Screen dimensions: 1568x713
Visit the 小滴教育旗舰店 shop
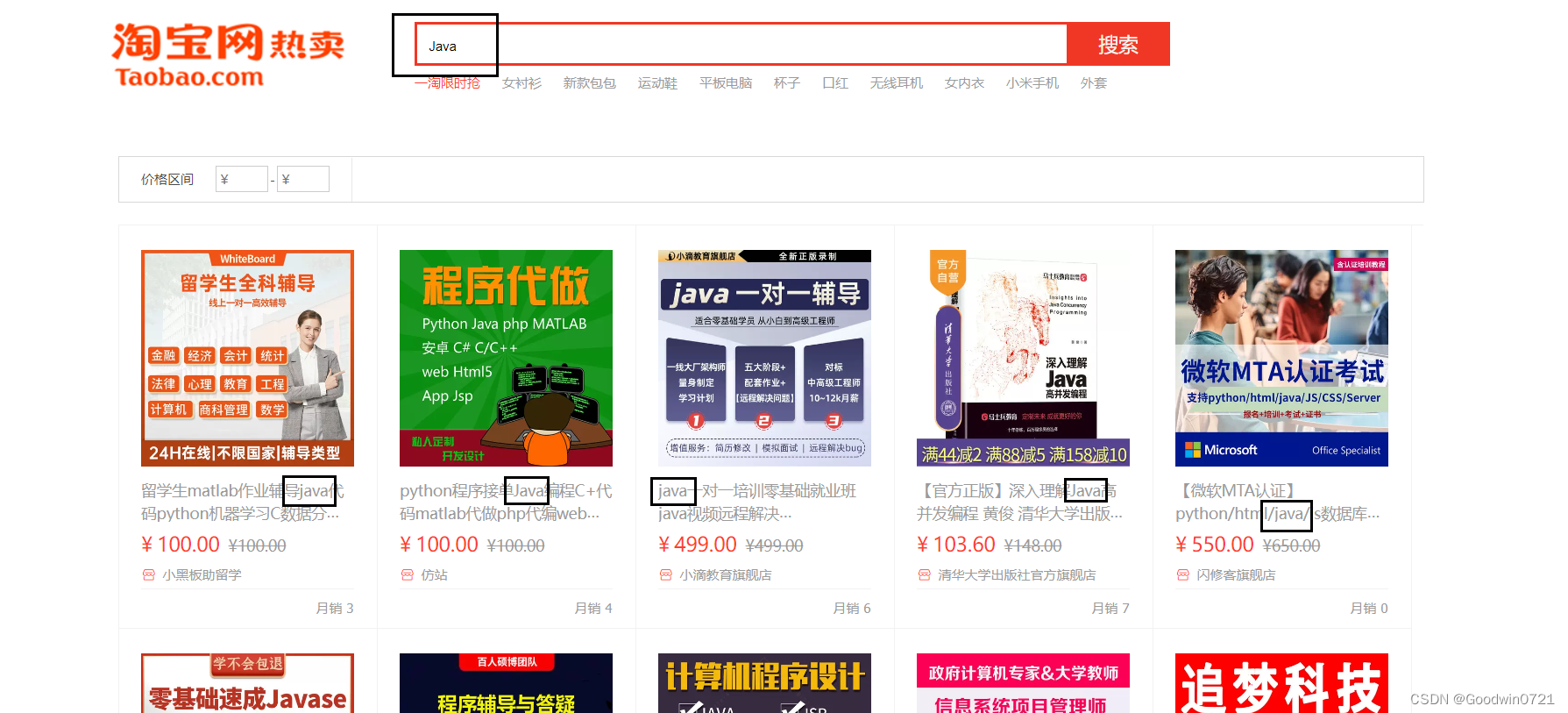coord(726,575)
